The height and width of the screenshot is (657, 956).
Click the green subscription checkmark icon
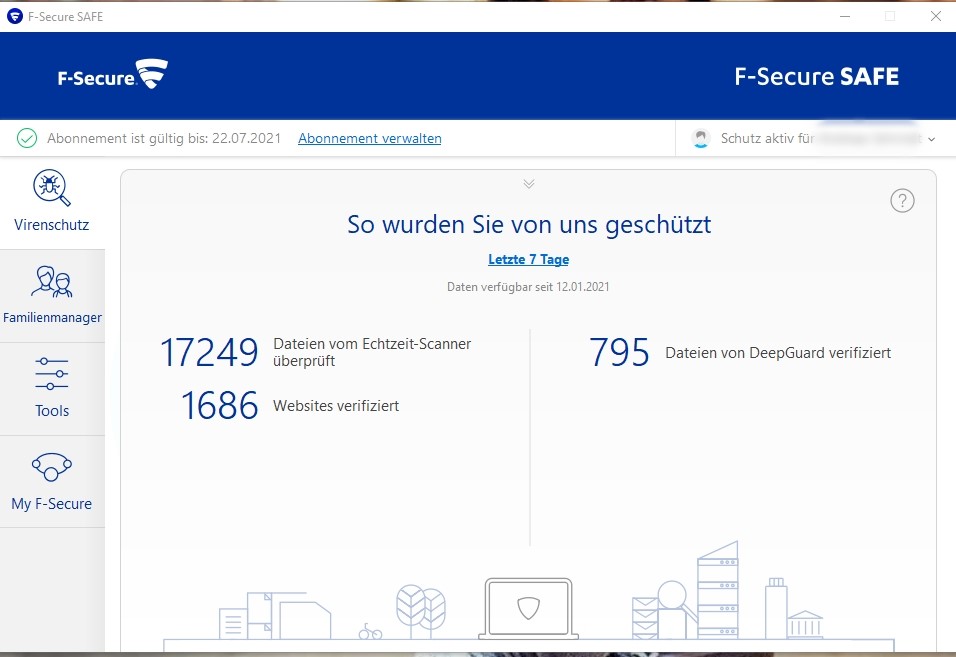[27, 138]
